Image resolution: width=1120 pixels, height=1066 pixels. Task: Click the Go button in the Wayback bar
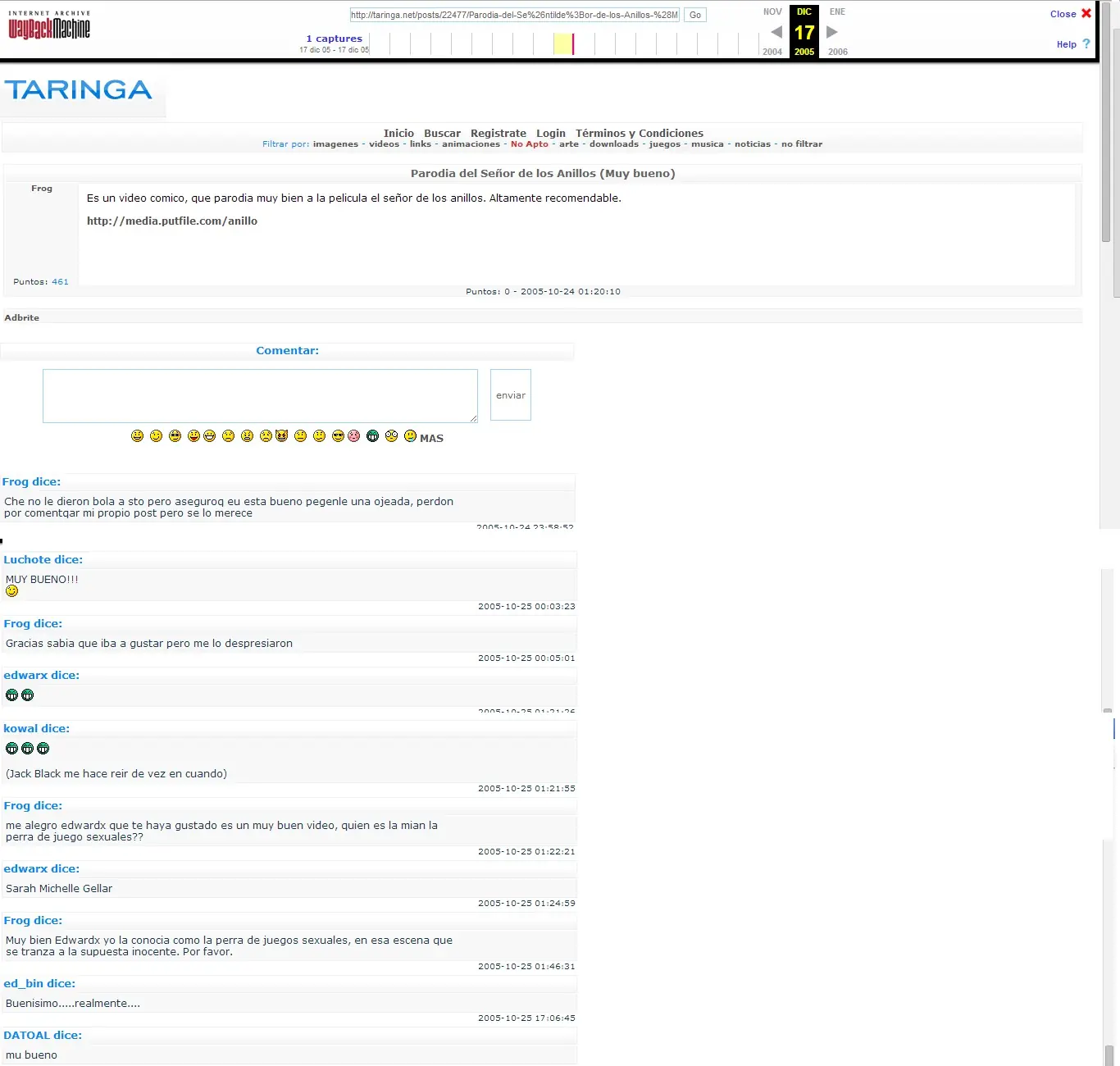point(694,15)
